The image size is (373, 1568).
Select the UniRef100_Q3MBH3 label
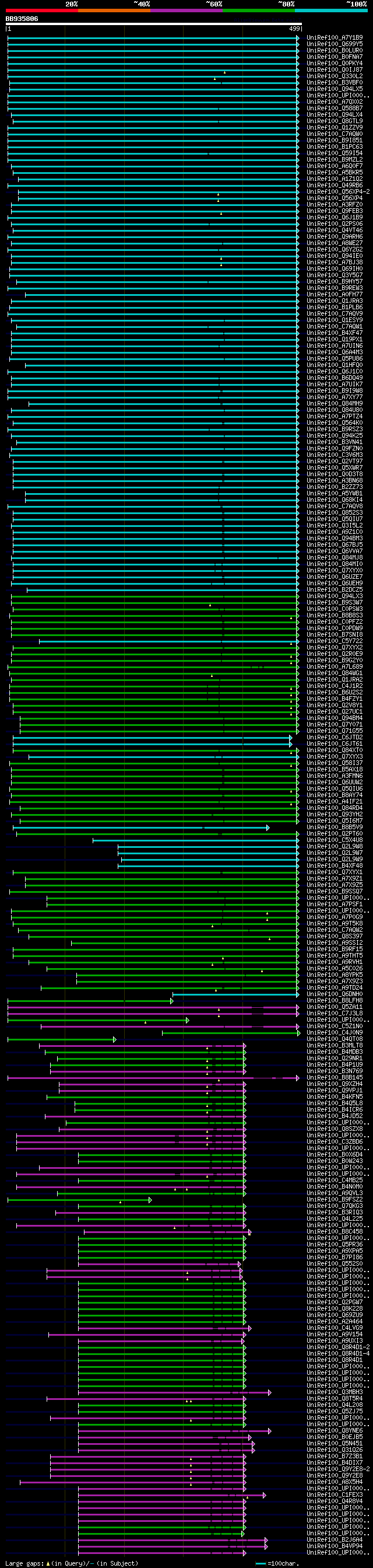(x=335, y=1392)
